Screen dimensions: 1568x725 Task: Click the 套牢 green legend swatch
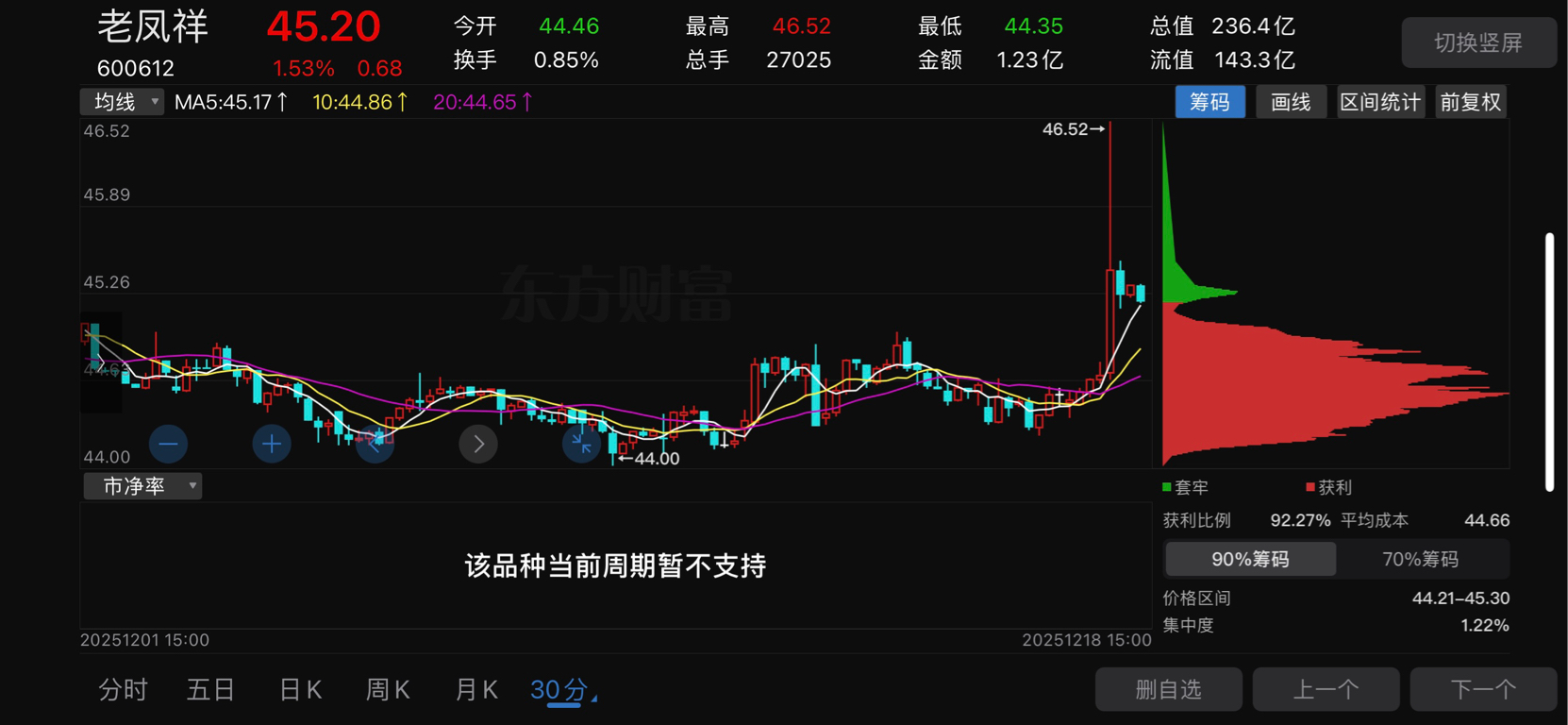1167,487
